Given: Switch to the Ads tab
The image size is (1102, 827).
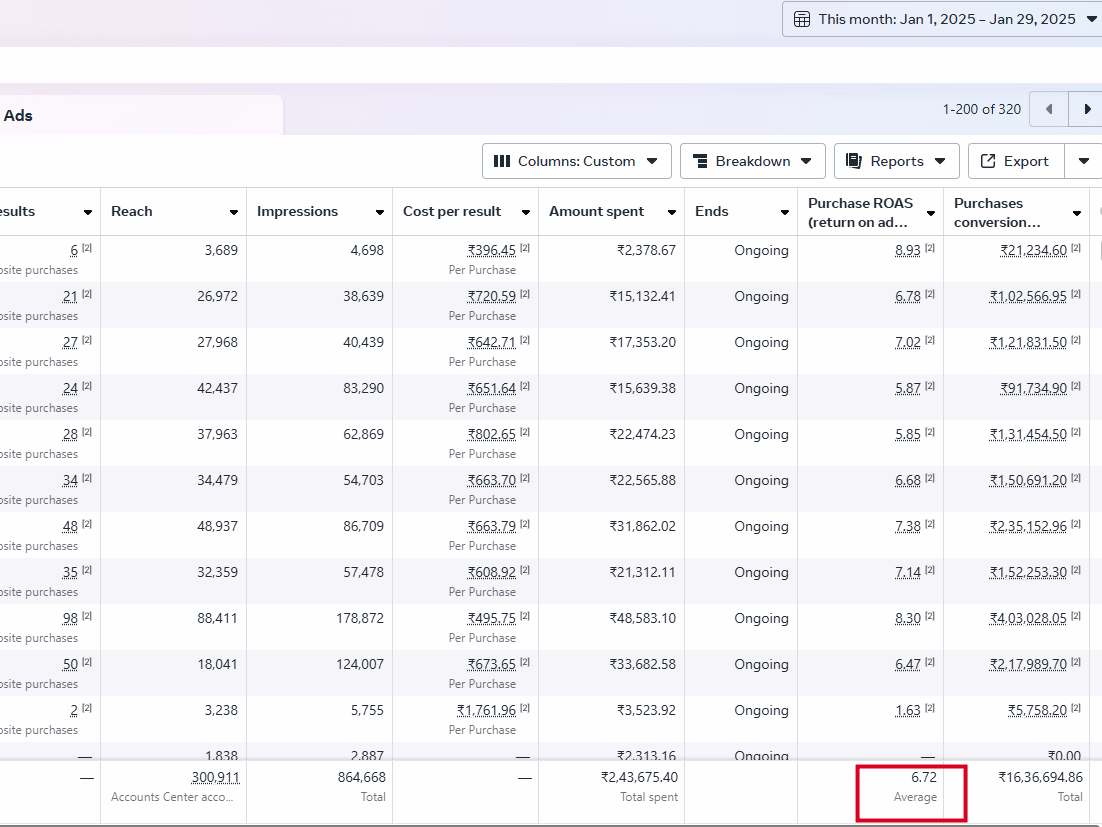Looking at the screenshot, I should coord(18,116).
